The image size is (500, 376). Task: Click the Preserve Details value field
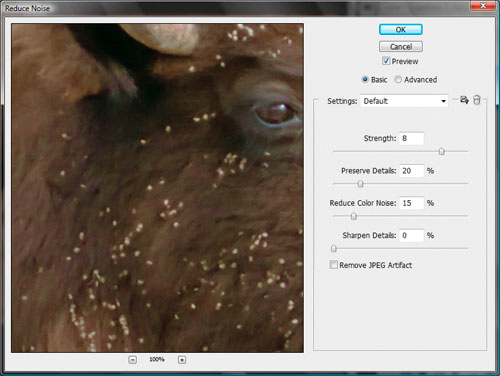[411, 171]
